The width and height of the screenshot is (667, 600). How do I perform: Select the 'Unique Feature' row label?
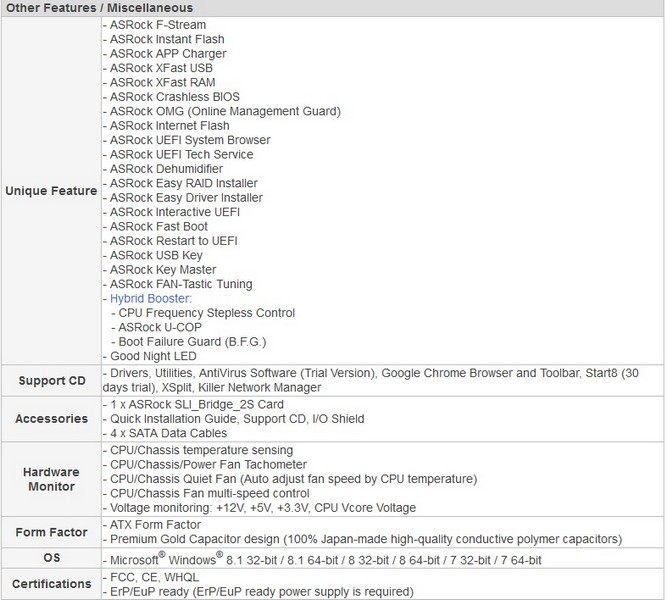[51, 191]
